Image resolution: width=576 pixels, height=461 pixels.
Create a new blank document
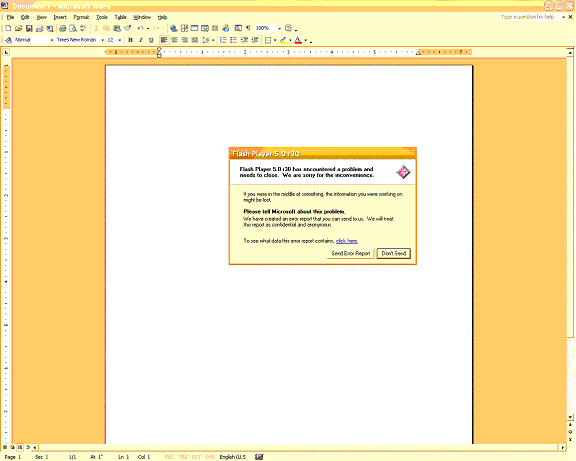click(8, 28)
